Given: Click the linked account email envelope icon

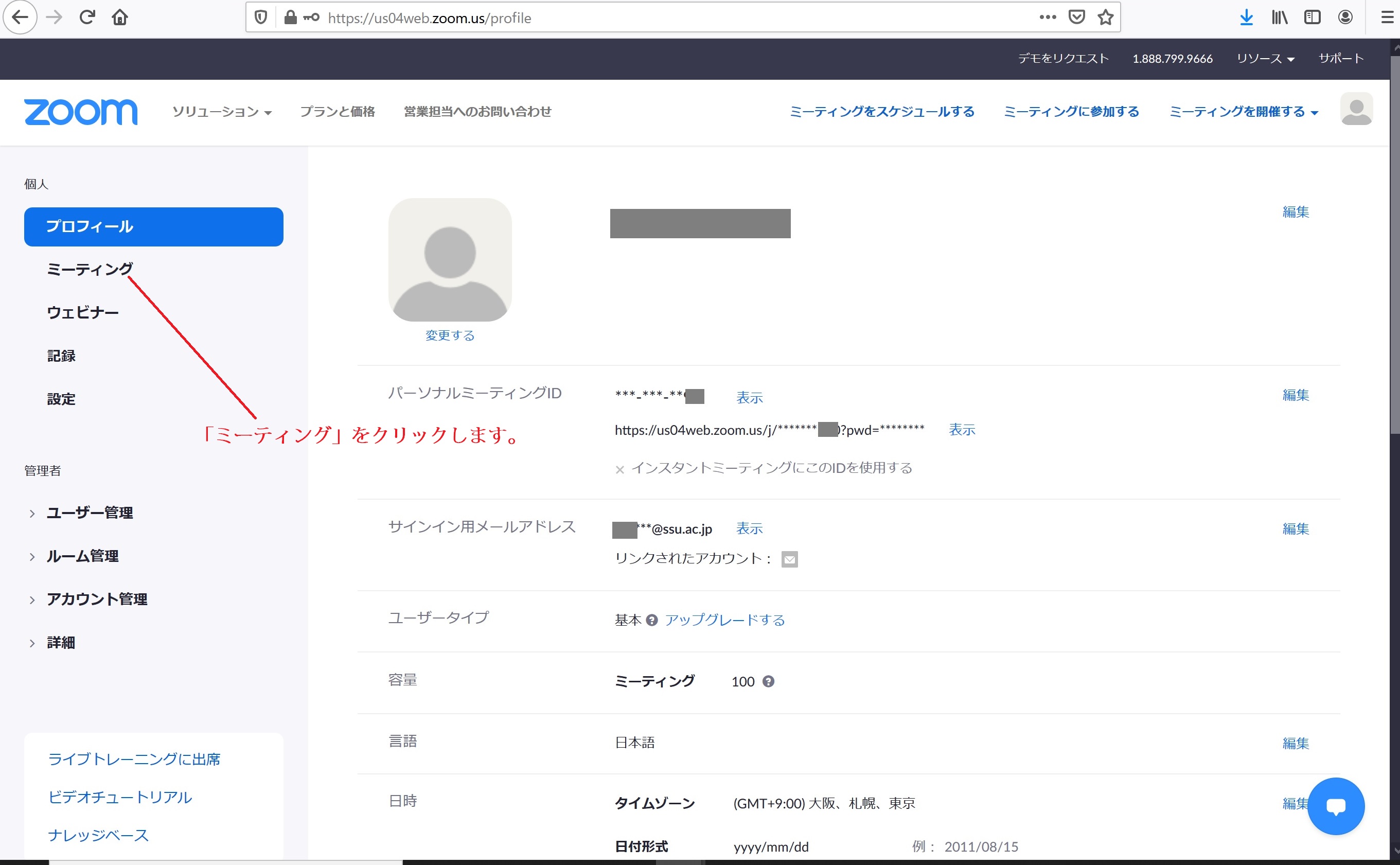Looking at the screenshot, I should [790, 559].
